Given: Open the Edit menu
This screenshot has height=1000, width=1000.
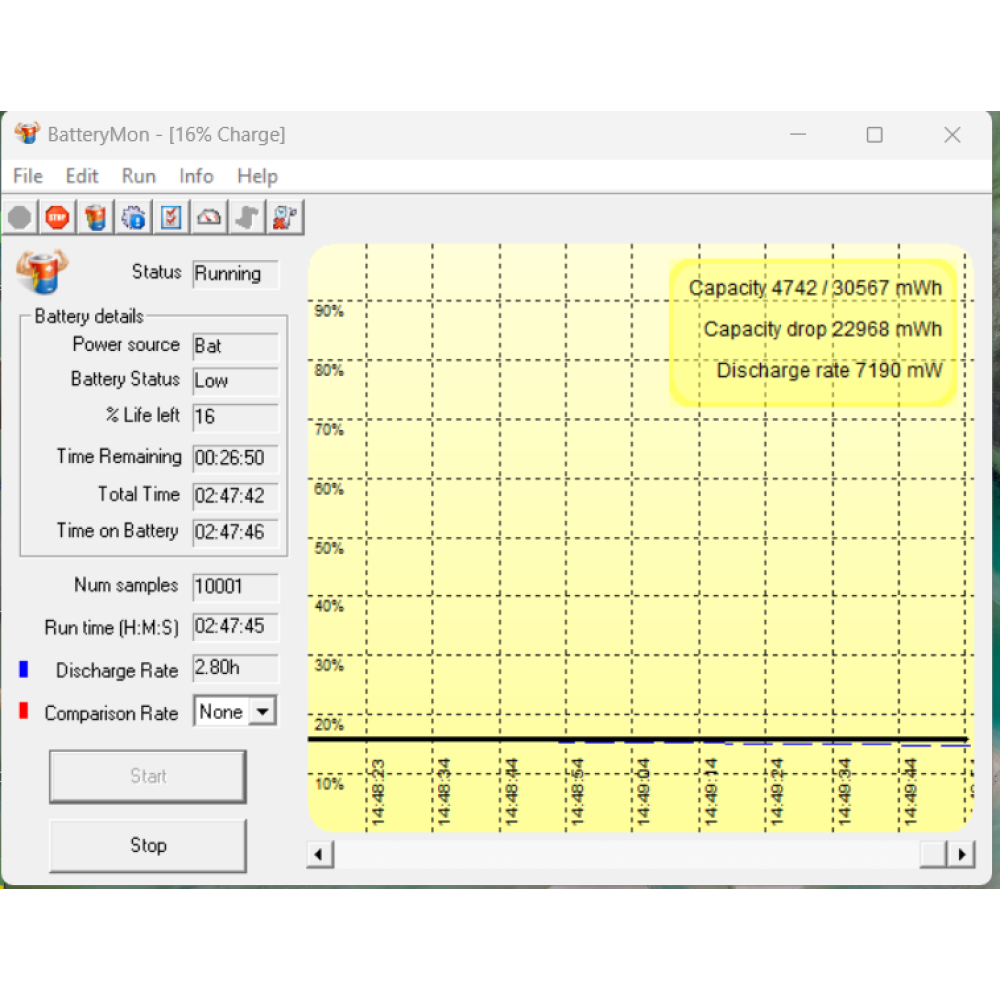Looking at the screenshot, I should tap(82, 176).
